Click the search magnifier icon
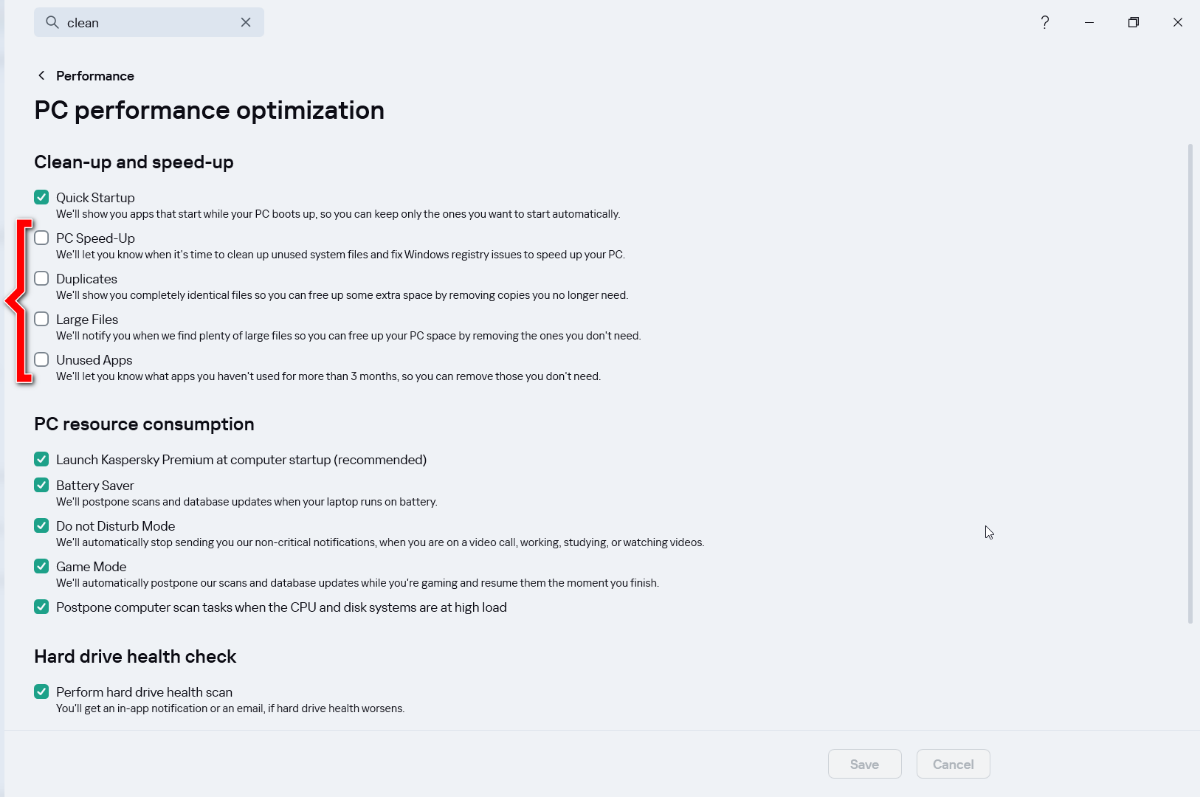Image resolution: width=1200 pixels, height=797 pixels. [x=52, y=22]
